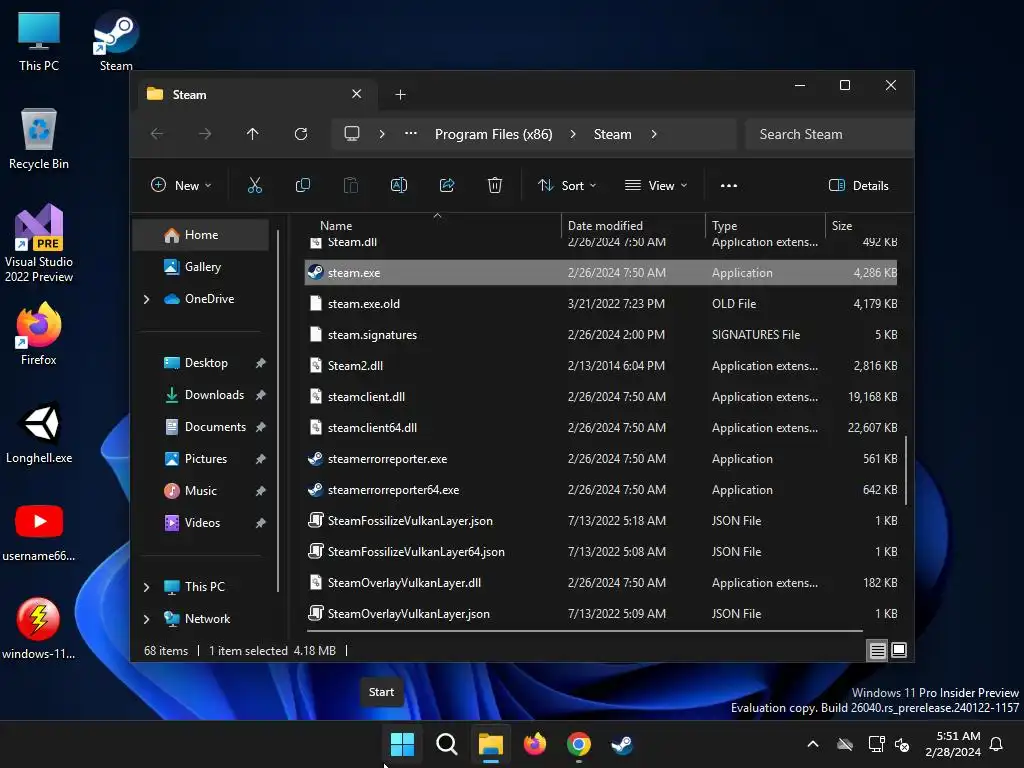
Task: Select Longhell.exe desktop icon
Action: pos(39,432)
